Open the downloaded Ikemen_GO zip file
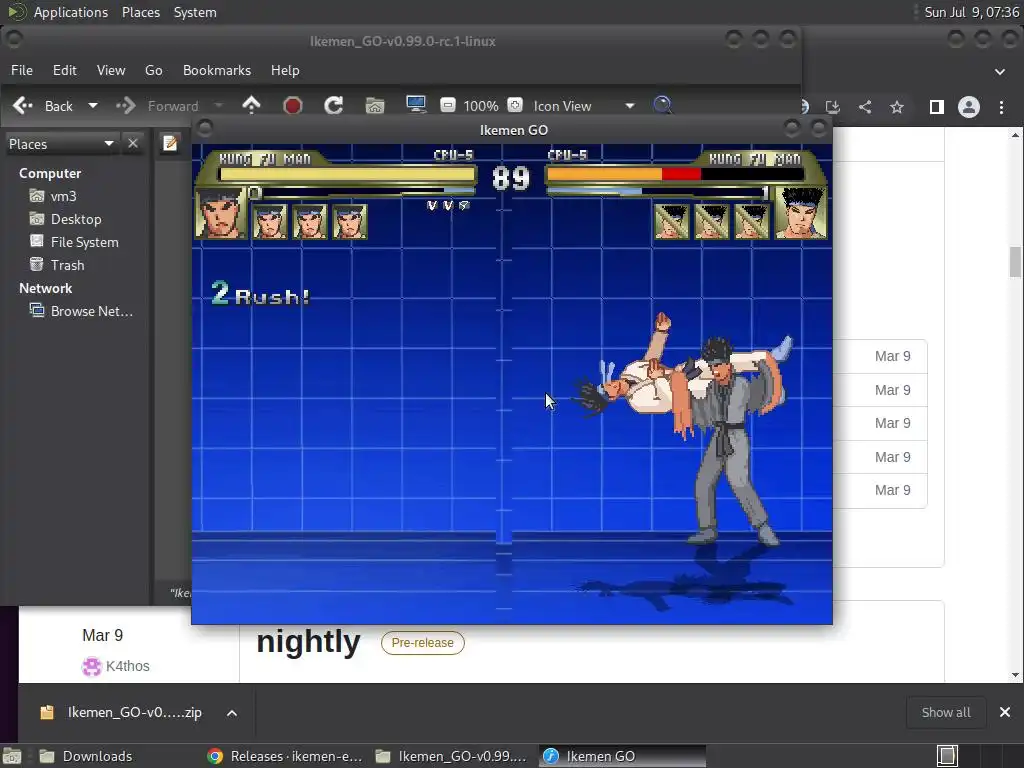 [x=121, y=712]
